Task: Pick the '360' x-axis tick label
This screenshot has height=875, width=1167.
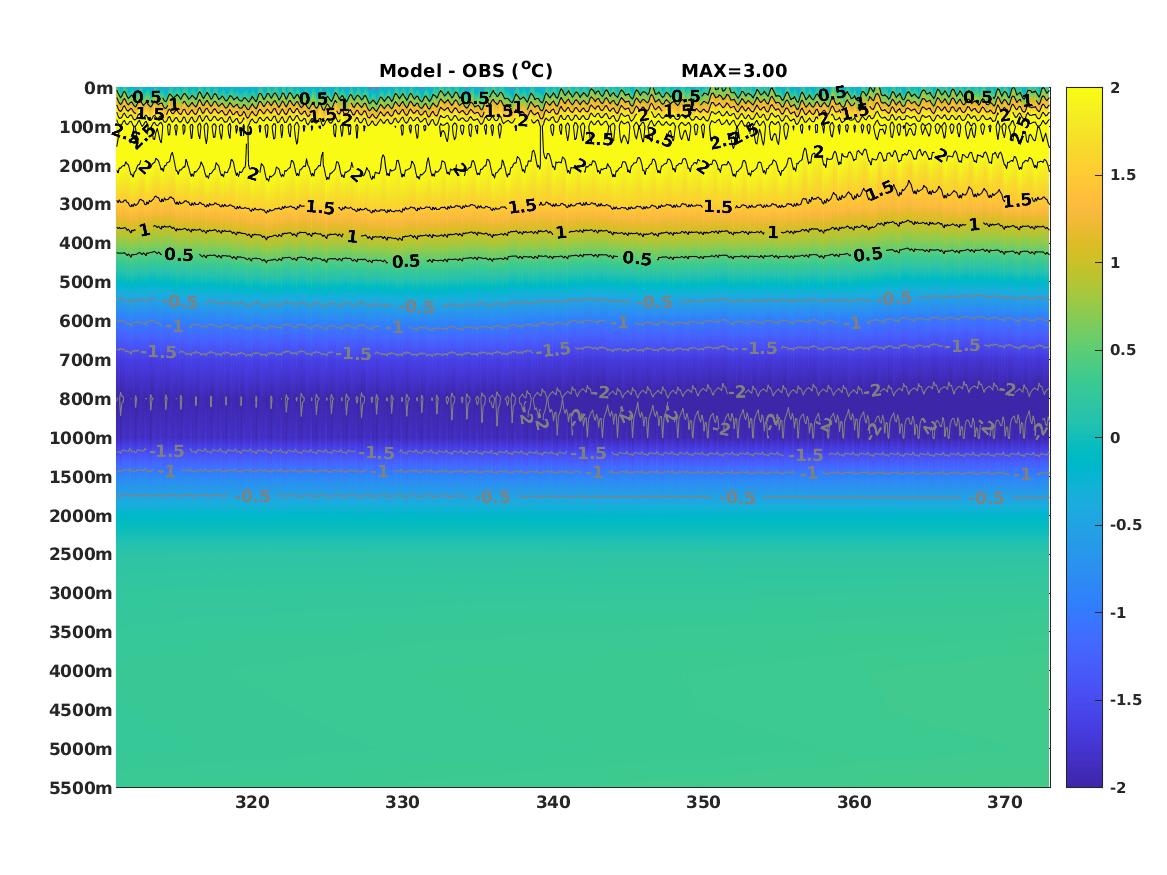Action: (x=854, y=802)
